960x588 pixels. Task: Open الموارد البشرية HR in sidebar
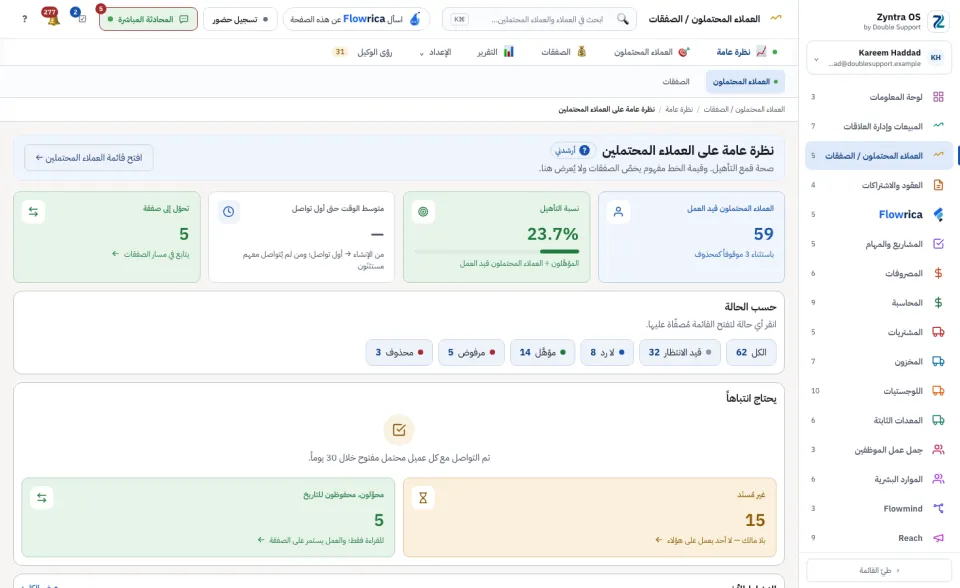879,479
